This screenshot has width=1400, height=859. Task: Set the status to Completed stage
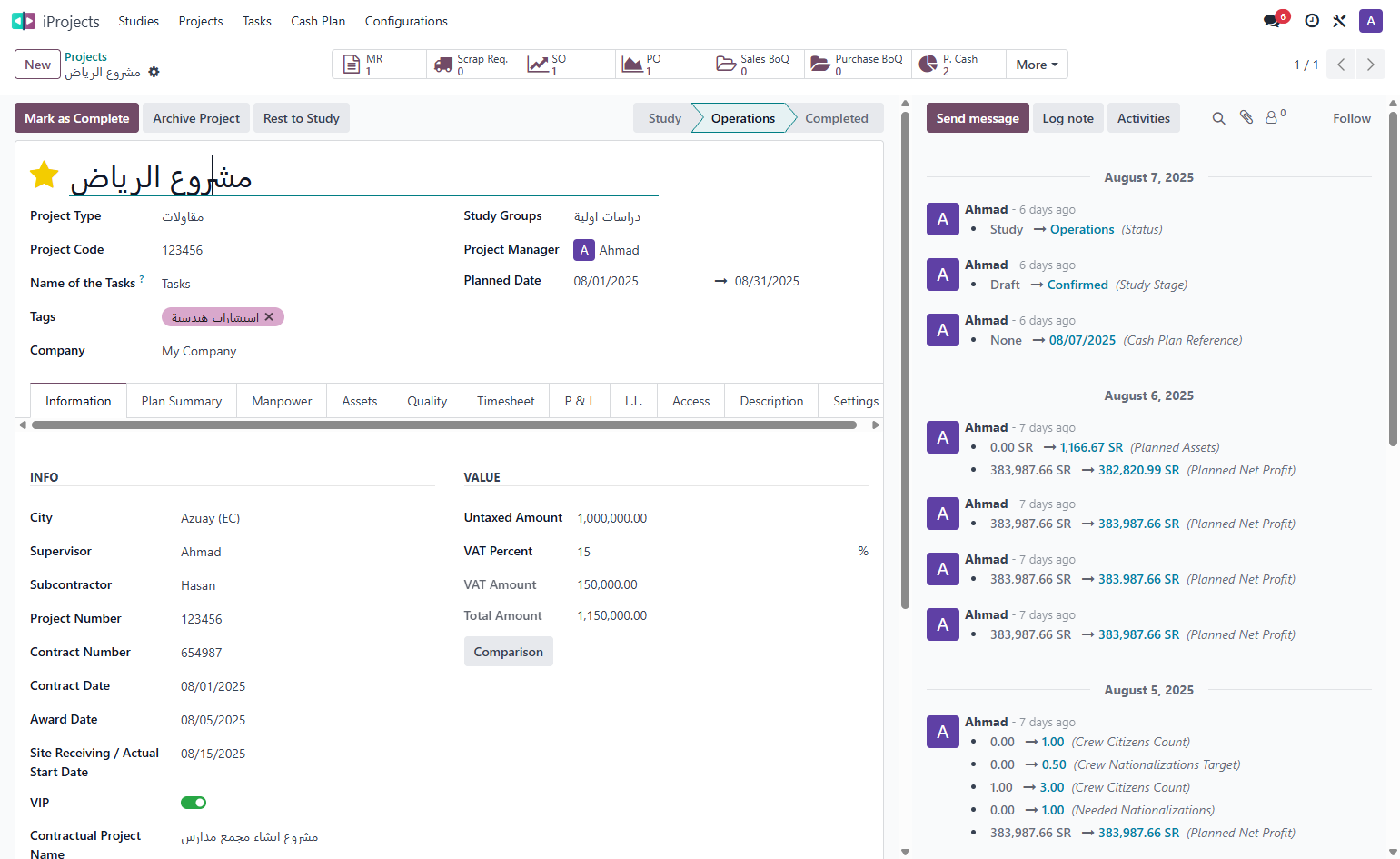(x=837, y=118)
